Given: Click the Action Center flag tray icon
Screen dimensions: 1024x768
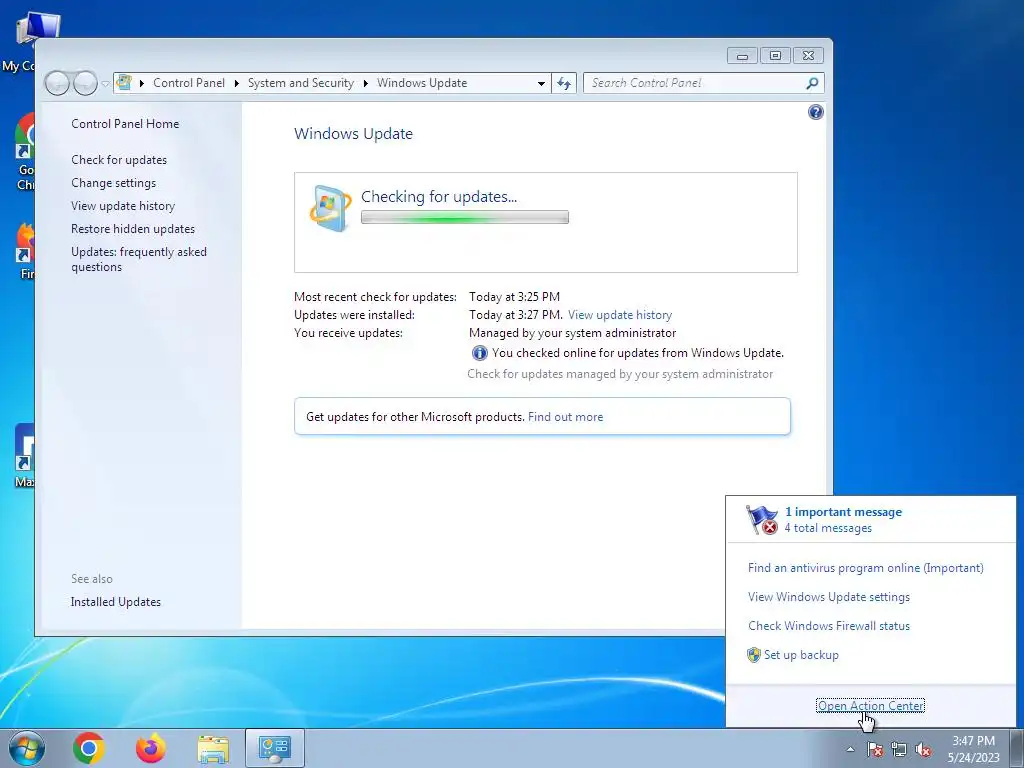Looking at the screenshot, I should click(x=875, y=749).
